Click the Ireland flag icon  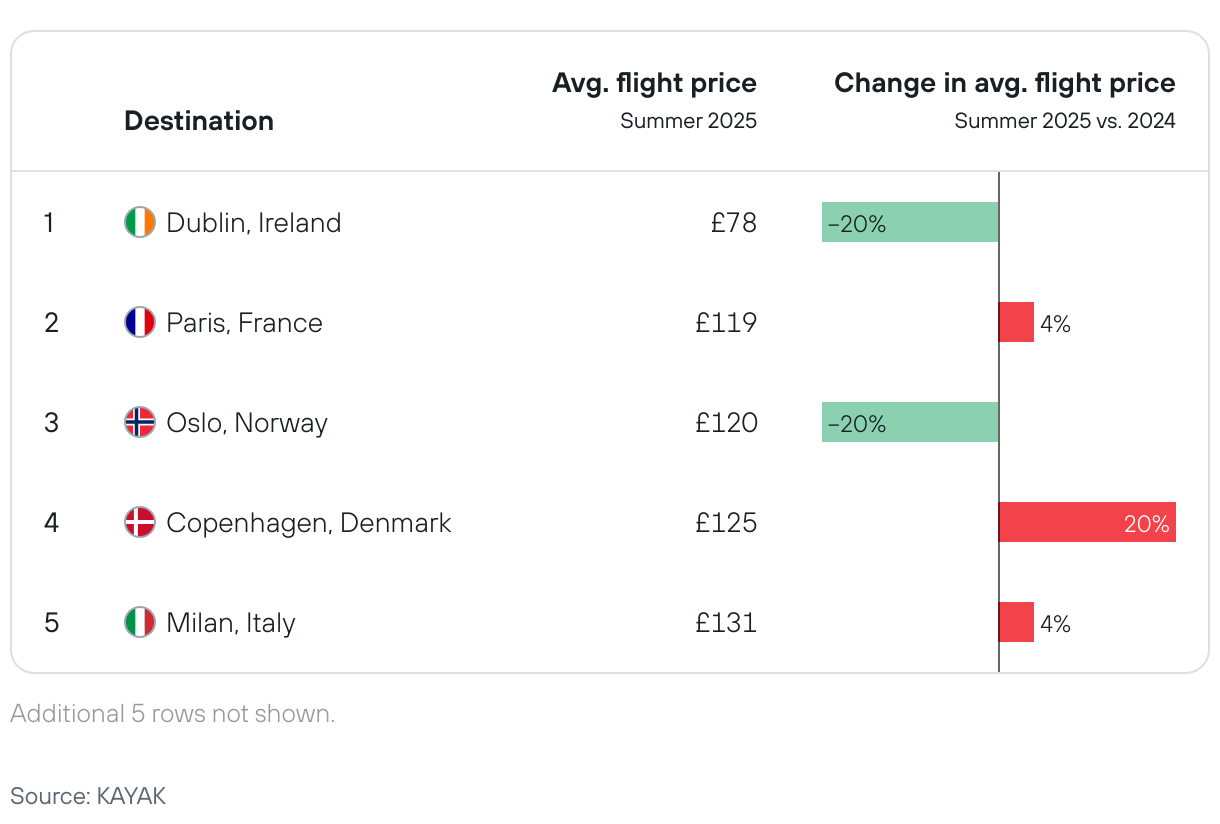(x=140, y=222)
